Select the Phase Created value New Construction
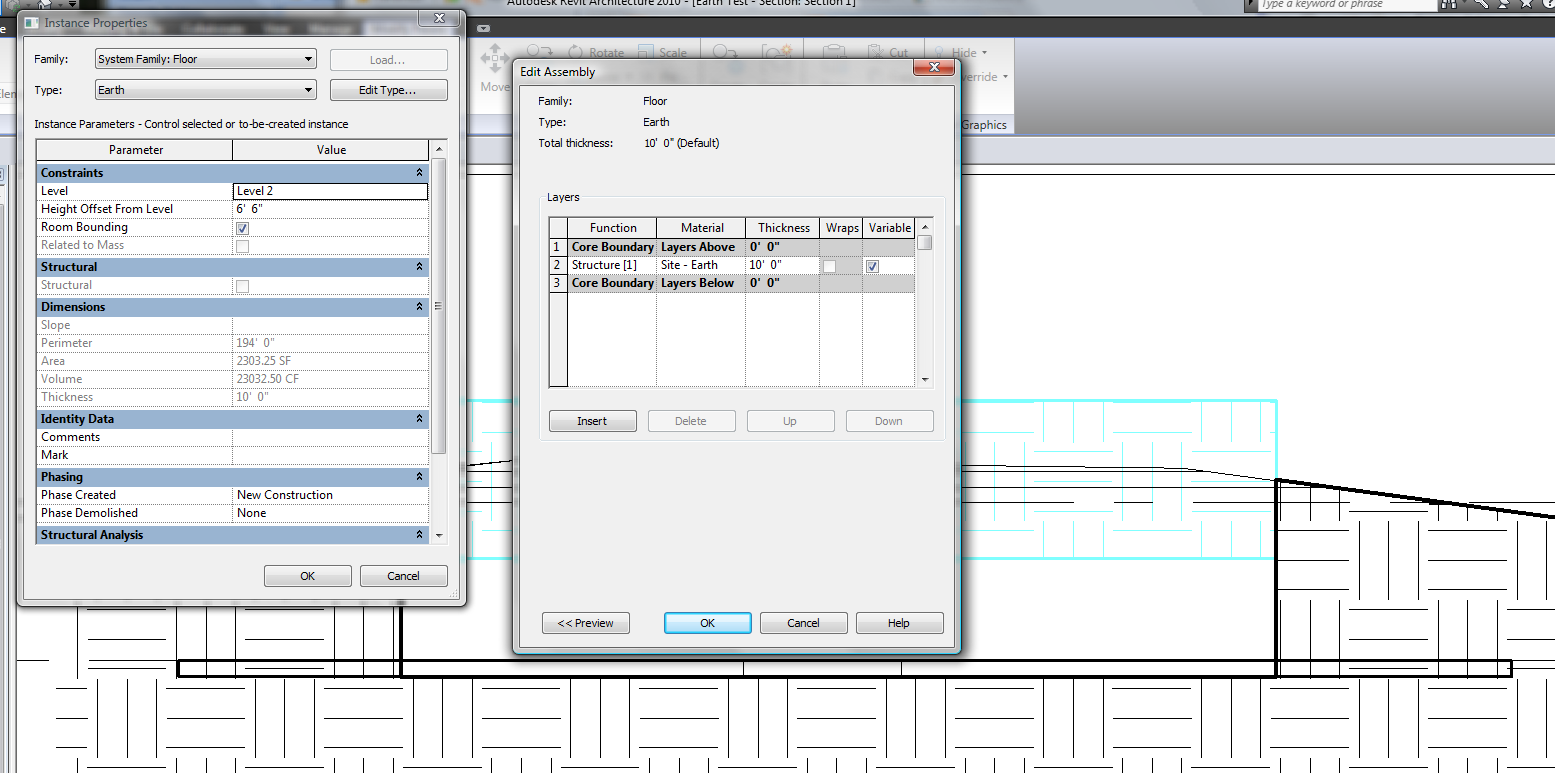Image resolution: width=1555 pixels, height=773 pixels. [330, 495]
